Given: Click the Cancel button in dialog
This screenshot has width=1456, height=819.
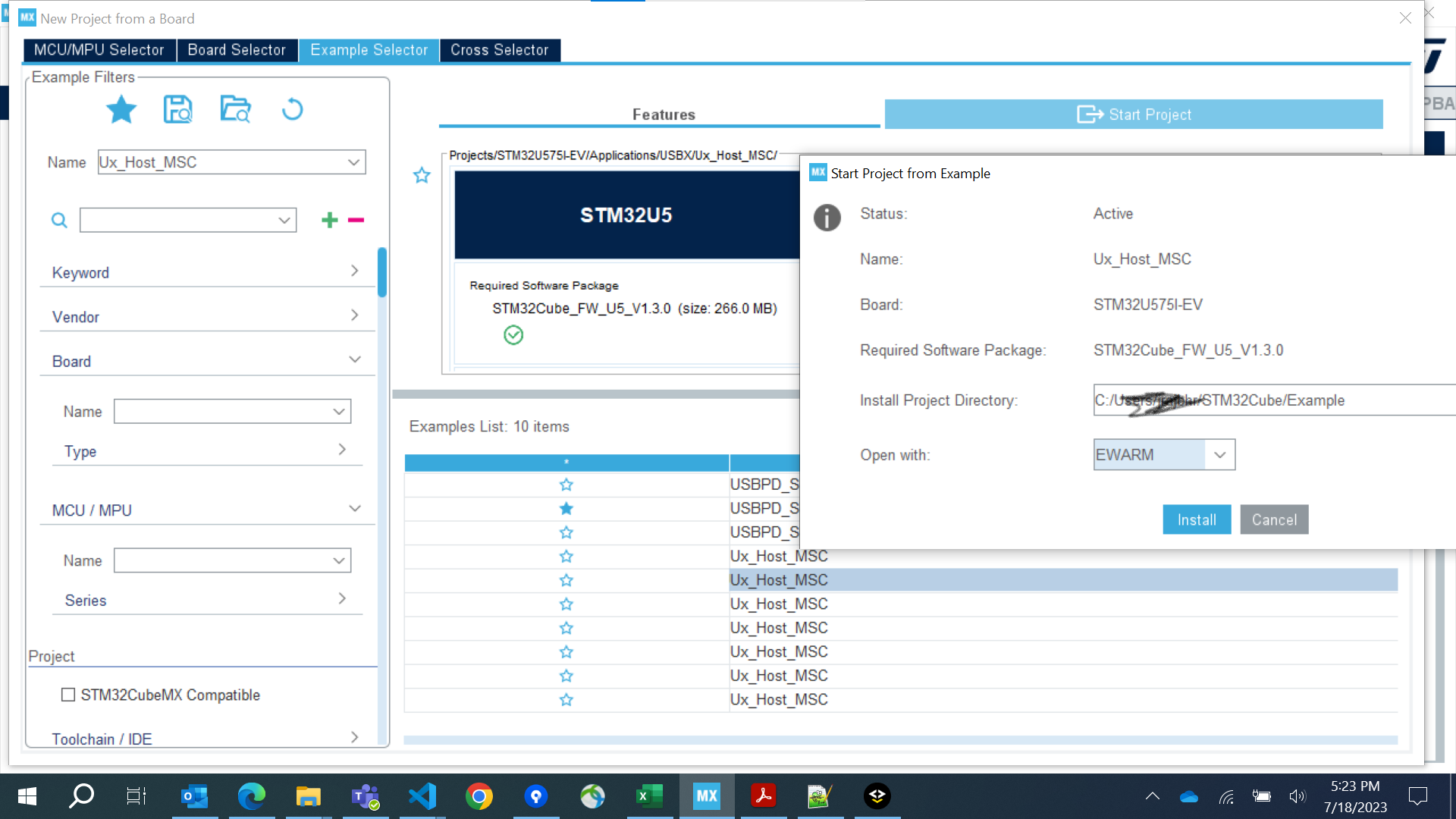Looking at the screenshot, I should pyautogui.click(x=1273, y=520).
